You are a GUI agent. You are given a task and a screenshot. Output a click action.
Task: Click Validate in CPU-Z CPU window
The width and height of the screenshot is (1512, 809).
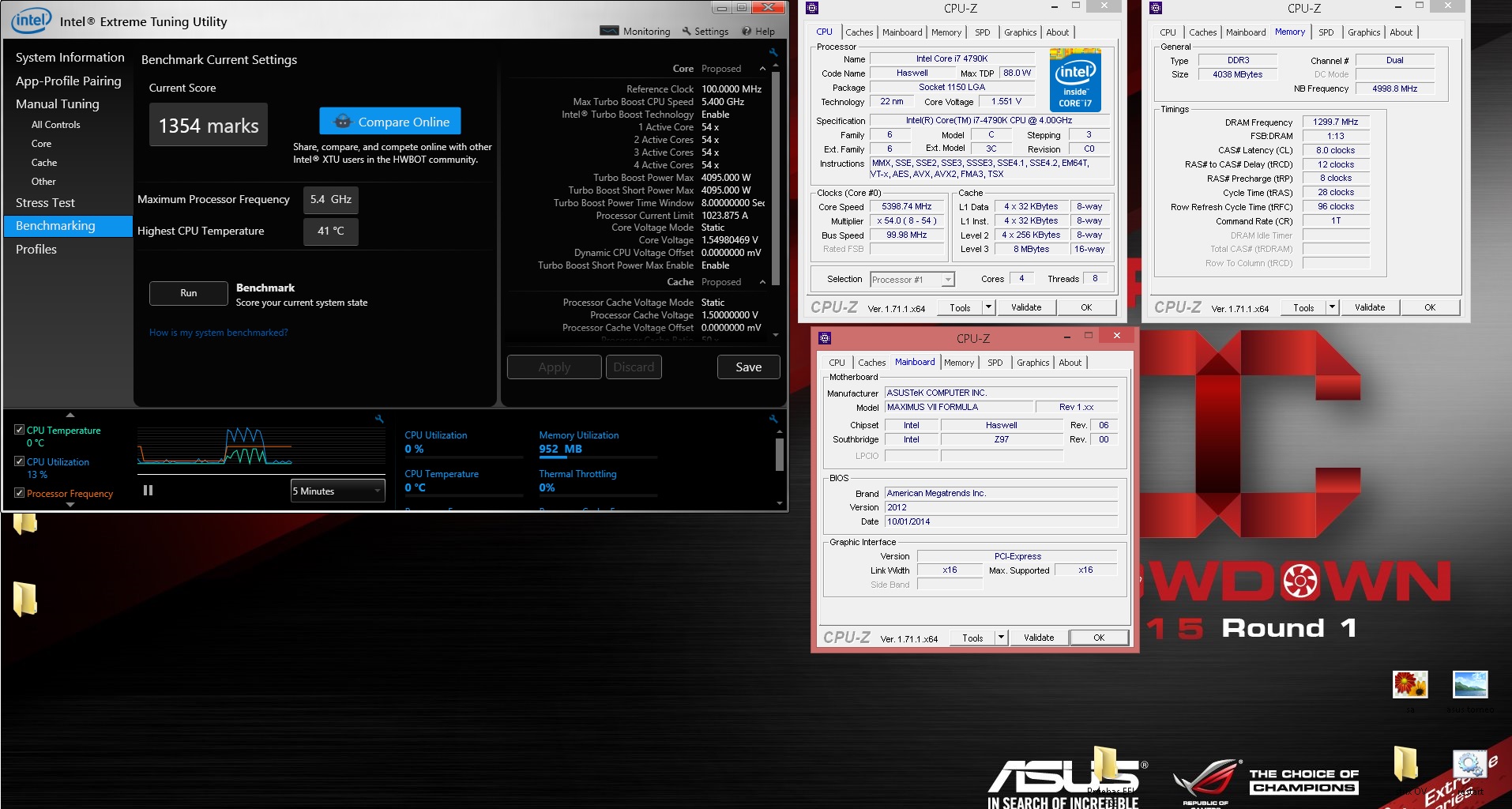click(x=1026, y=307)
